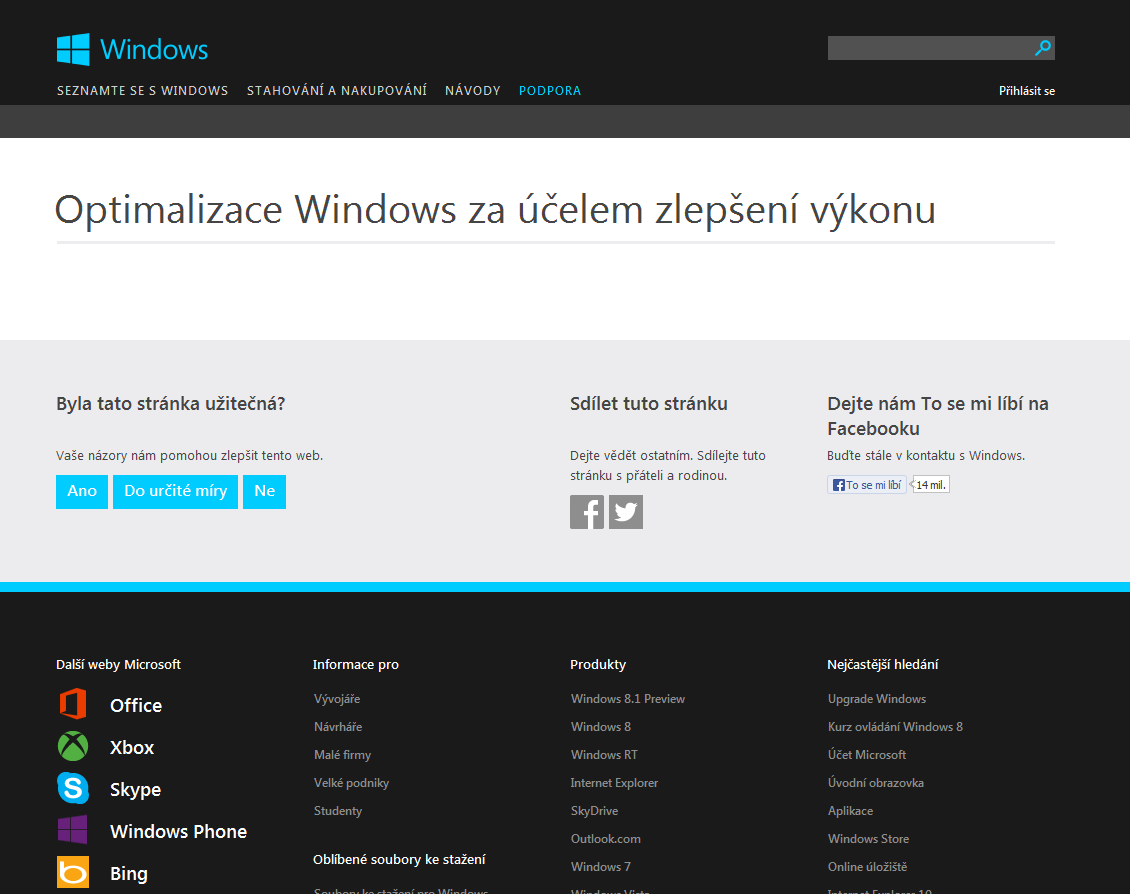1130x894 pixels.
Task: Open the Office text link
Action: 136,705
